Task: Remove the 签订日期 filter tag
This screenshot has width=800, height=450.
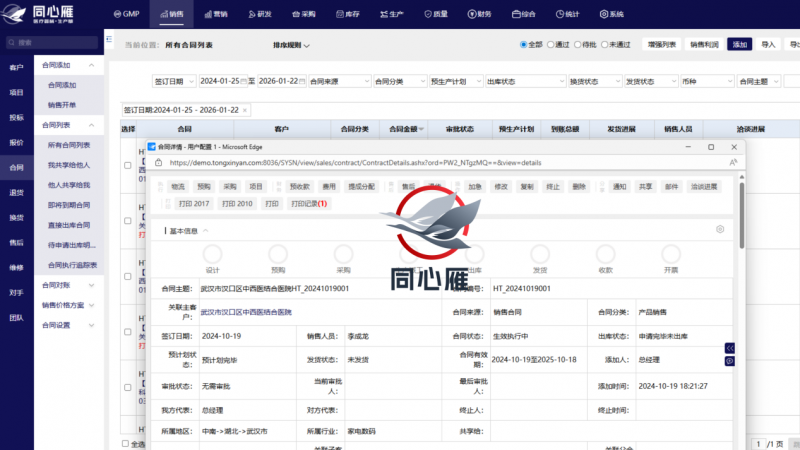Action: tap(245, 110)
